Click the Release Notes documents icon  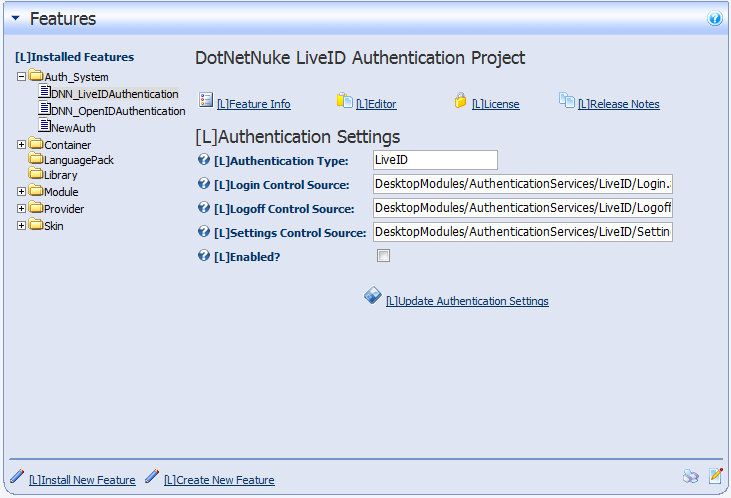tap(567, 100)
